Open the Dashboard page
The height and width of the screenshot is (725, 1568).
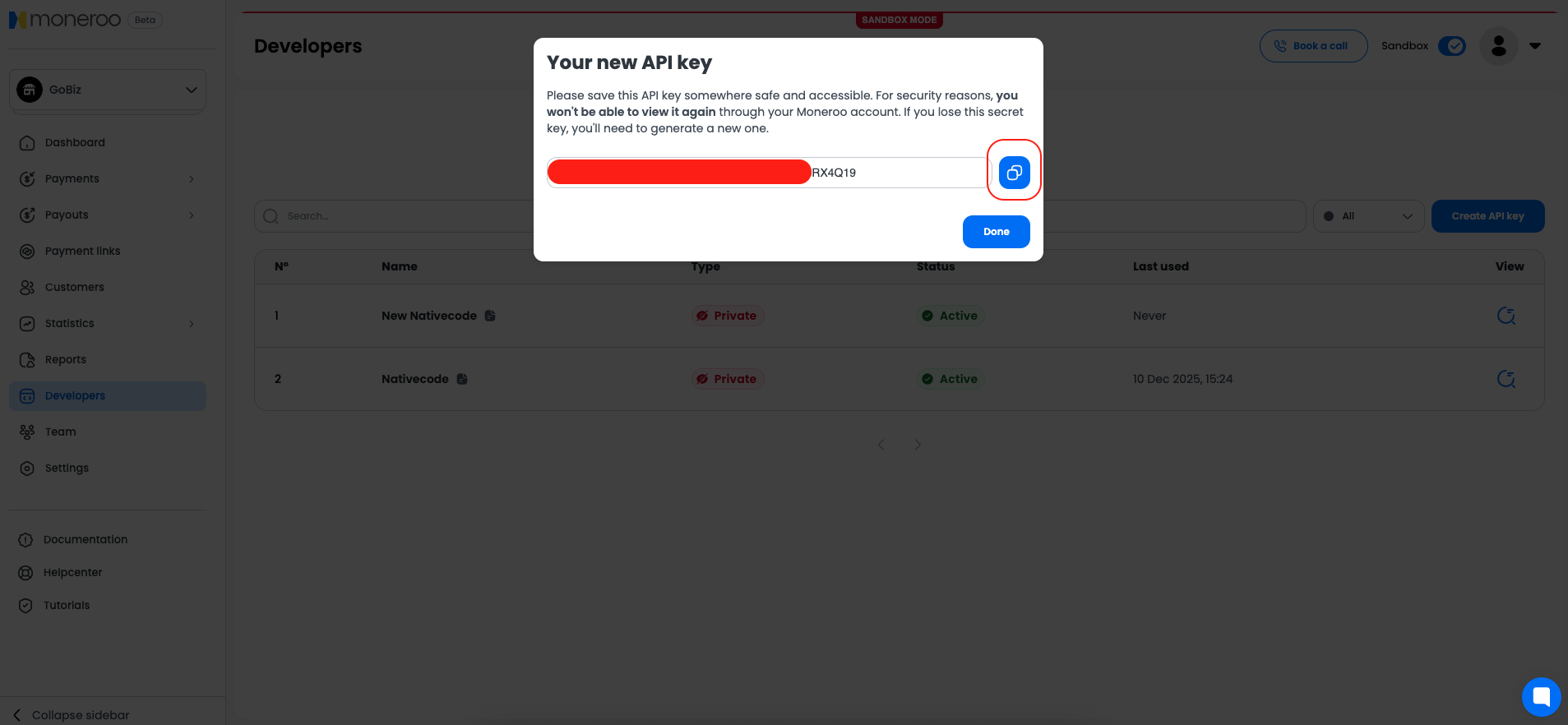pos(75,142)
